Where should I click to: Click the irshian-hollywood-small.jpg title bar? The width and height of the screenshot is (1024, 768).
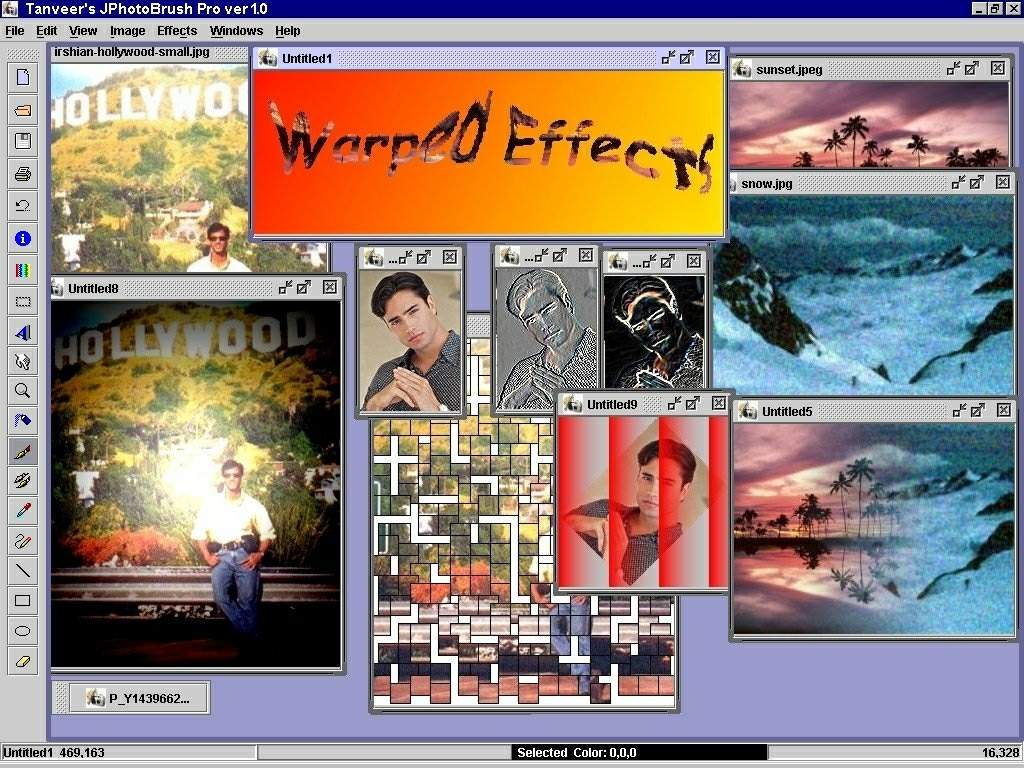(x=149, y=52)
